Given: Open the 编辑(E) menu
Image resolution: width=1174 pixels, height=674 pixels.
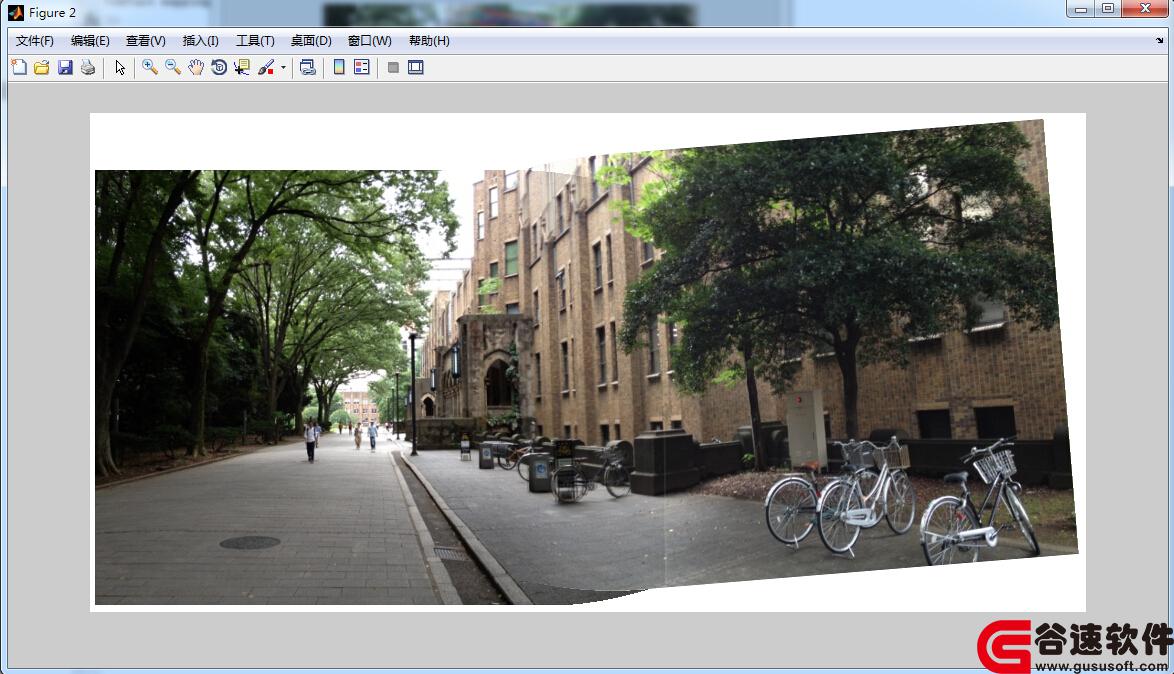Looking at the screenshot, I should pyautogui.click(x=90, y=40).
